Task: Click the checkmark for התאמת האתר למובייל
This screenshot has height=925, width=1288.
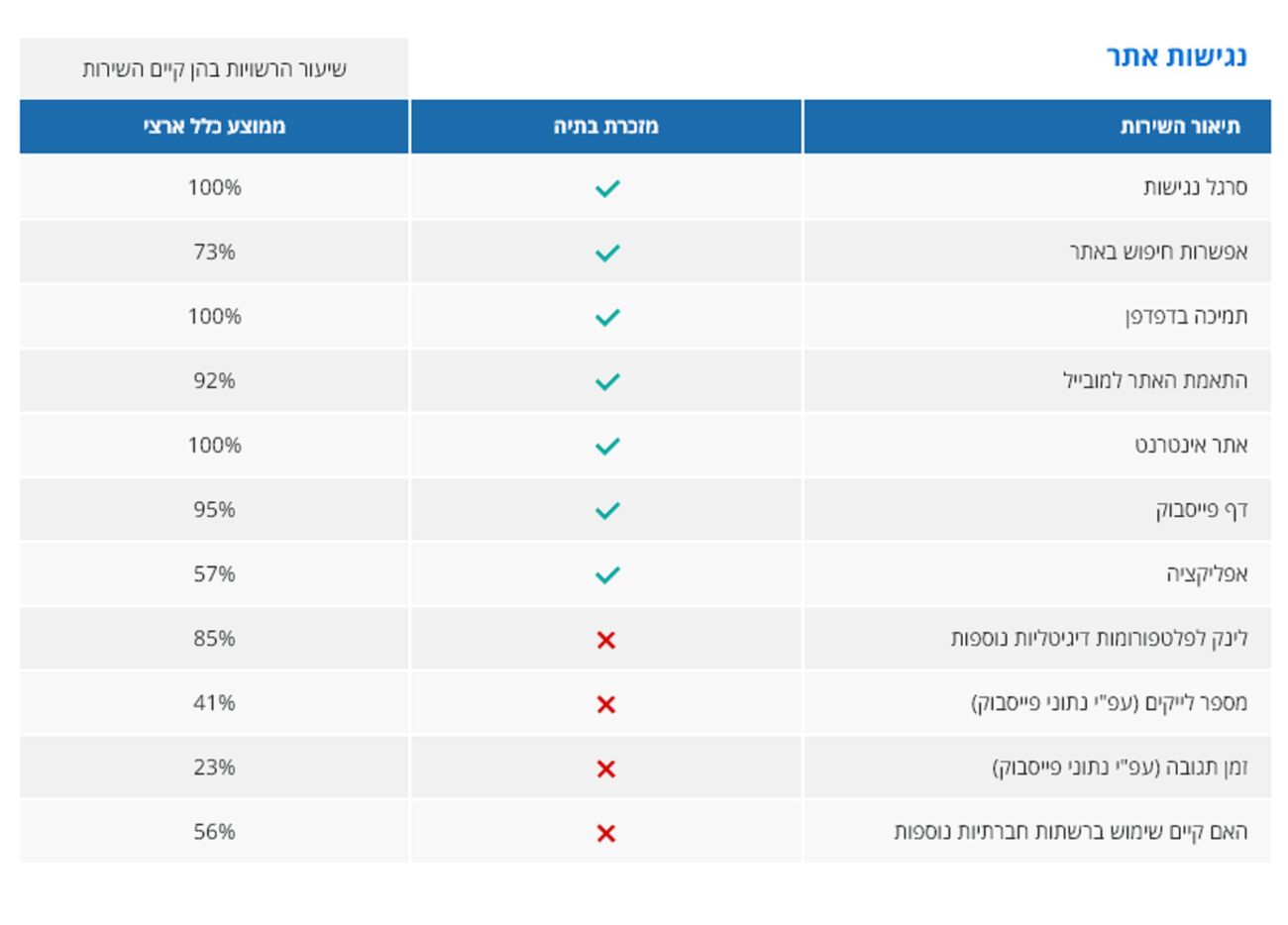Action: 607,381
